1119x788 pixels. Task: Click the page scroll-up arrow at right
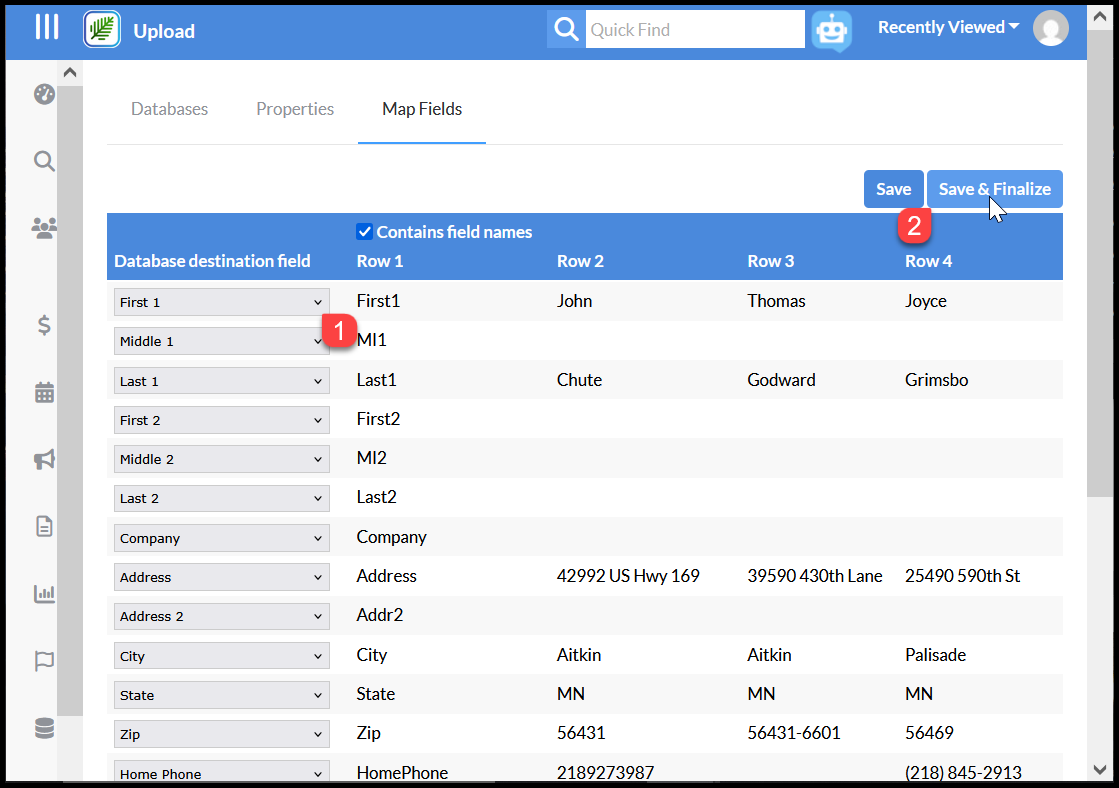(1100, 17)
